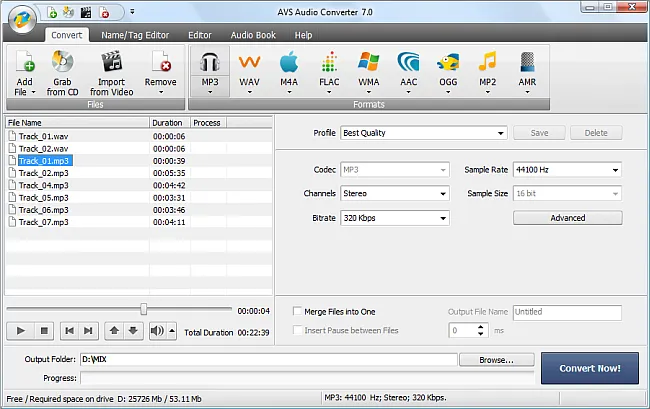This screenshot has width=650, height=409.
Task: Select WMA output format
Action: [369, 72]
